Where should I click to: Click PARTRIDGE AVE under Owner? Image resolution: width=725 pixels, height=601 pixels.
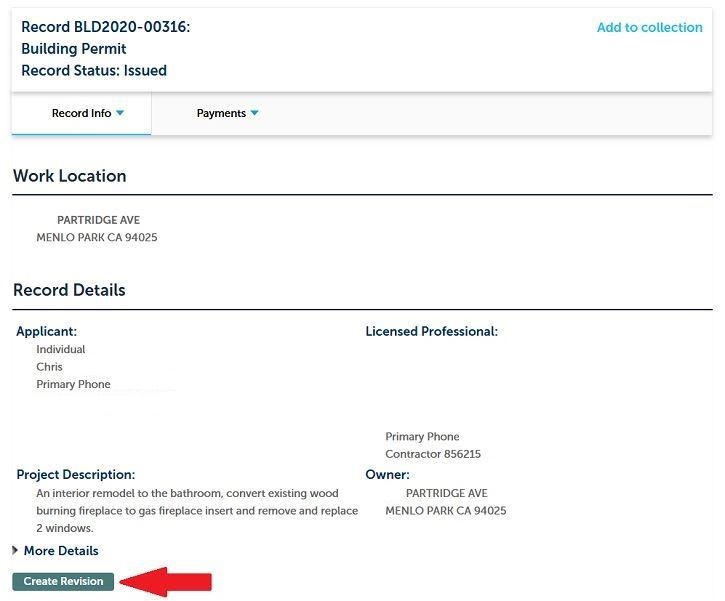point(447,493)
